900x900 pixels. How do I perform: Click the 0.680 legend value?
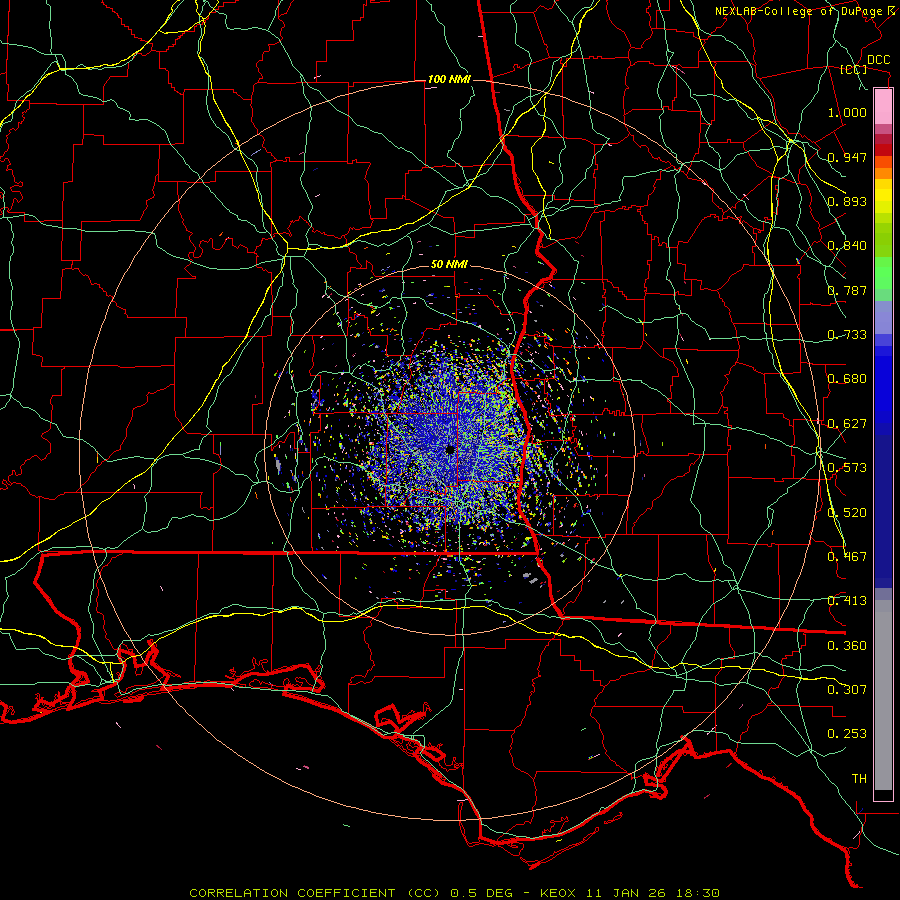(847, 379)
